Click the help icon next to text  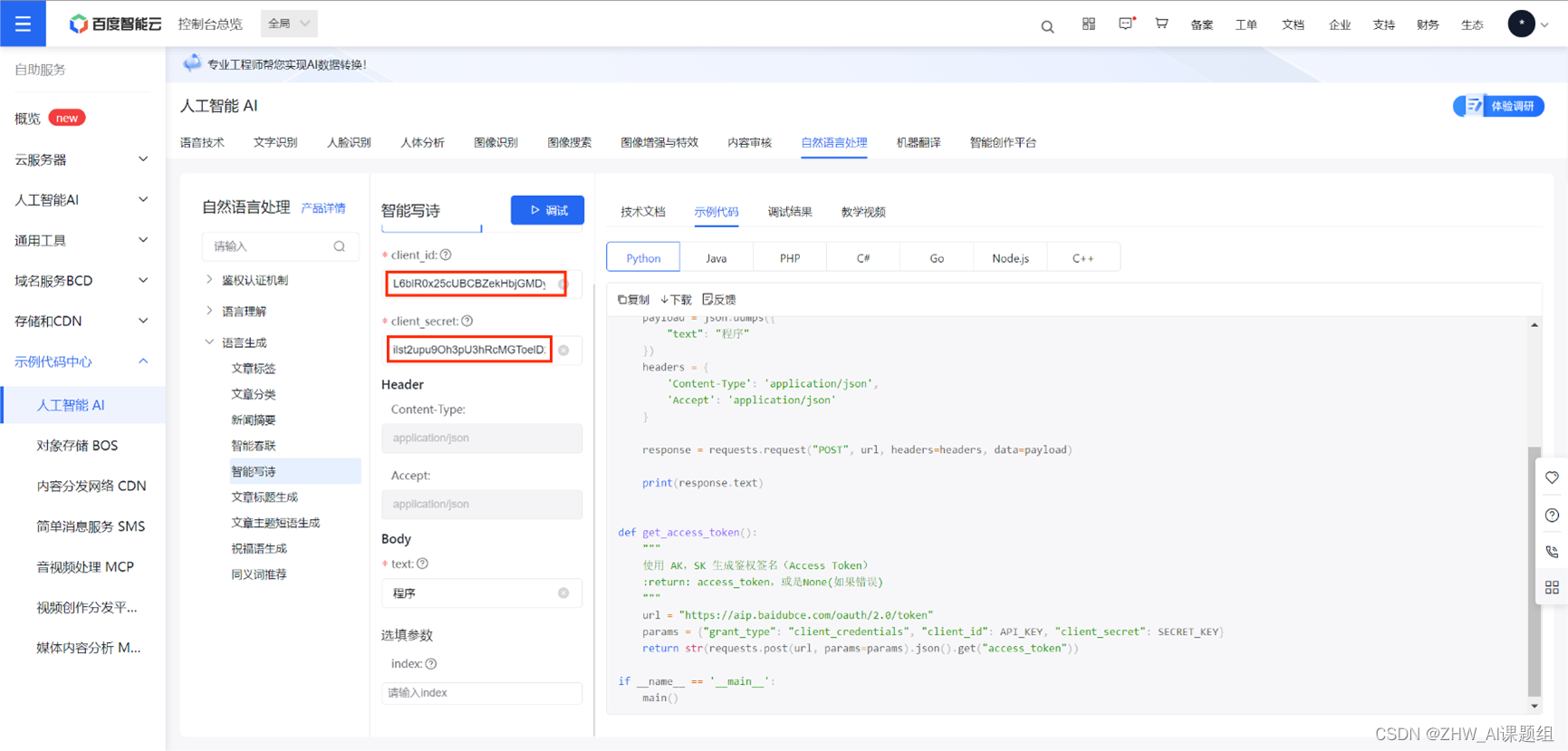point(422,563)
